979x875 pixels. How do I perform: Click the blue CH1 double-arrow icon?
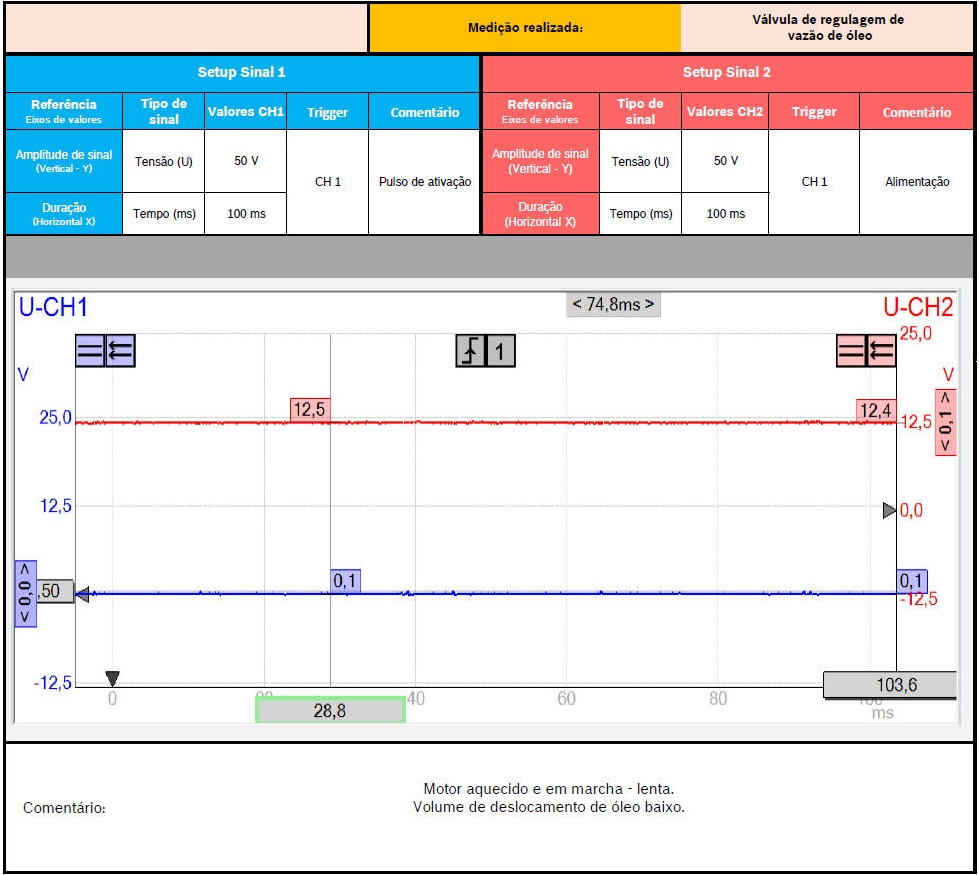[x=120, y=351]
